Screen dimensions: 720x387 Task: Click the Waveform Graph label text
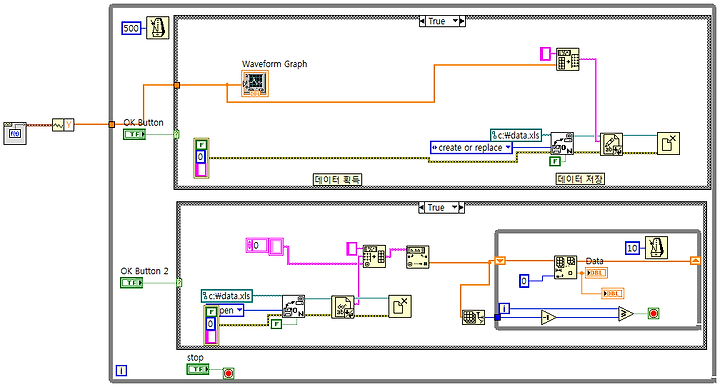point(275,64)
